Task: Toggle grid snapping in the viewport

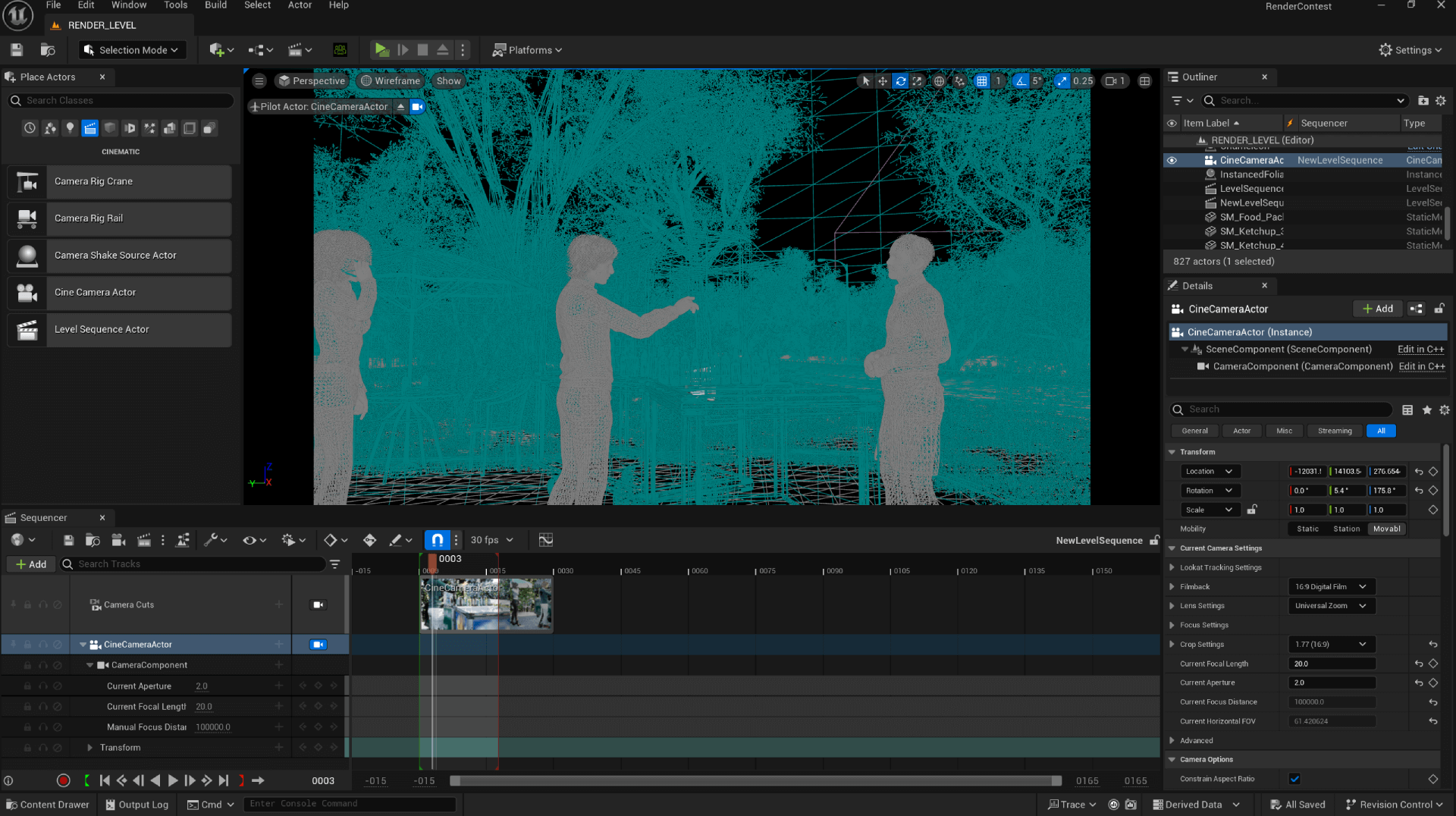Action: tap(982, 81)
